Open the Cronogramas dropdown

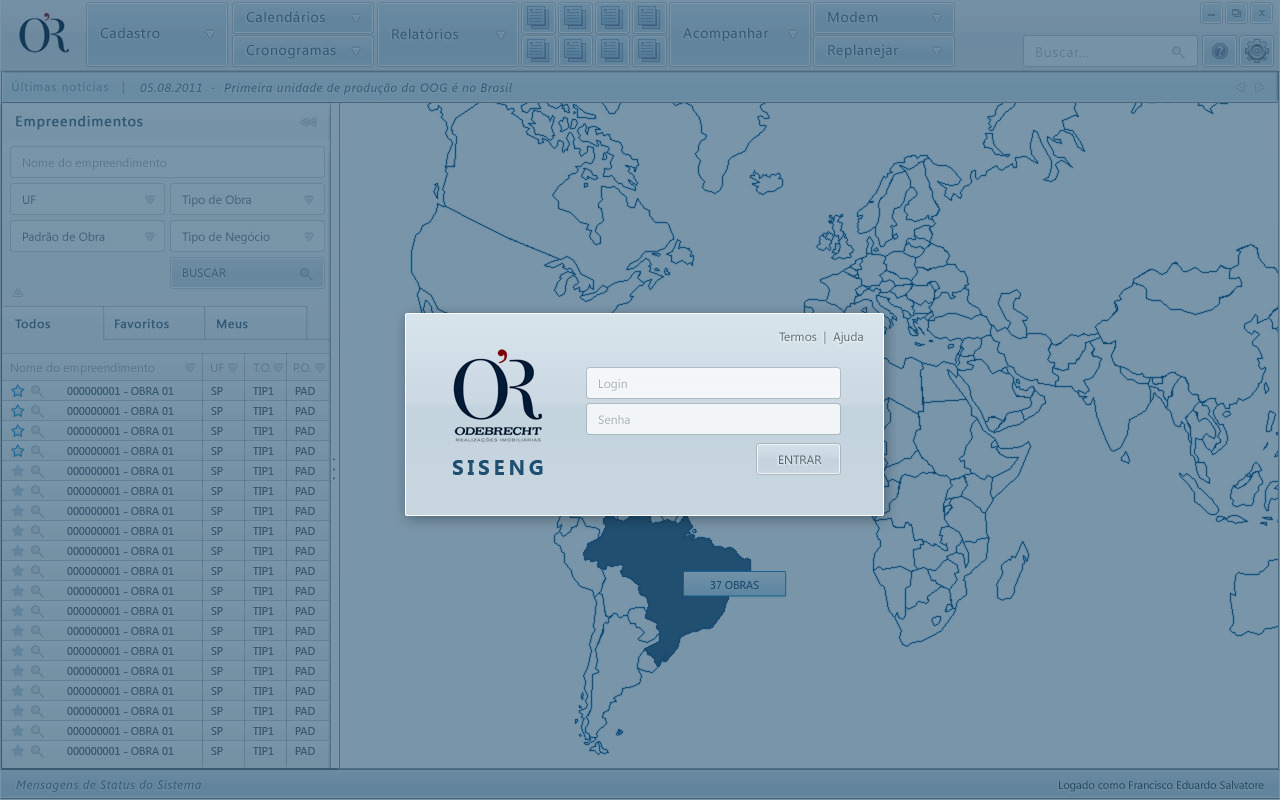(x=302, y=50)
